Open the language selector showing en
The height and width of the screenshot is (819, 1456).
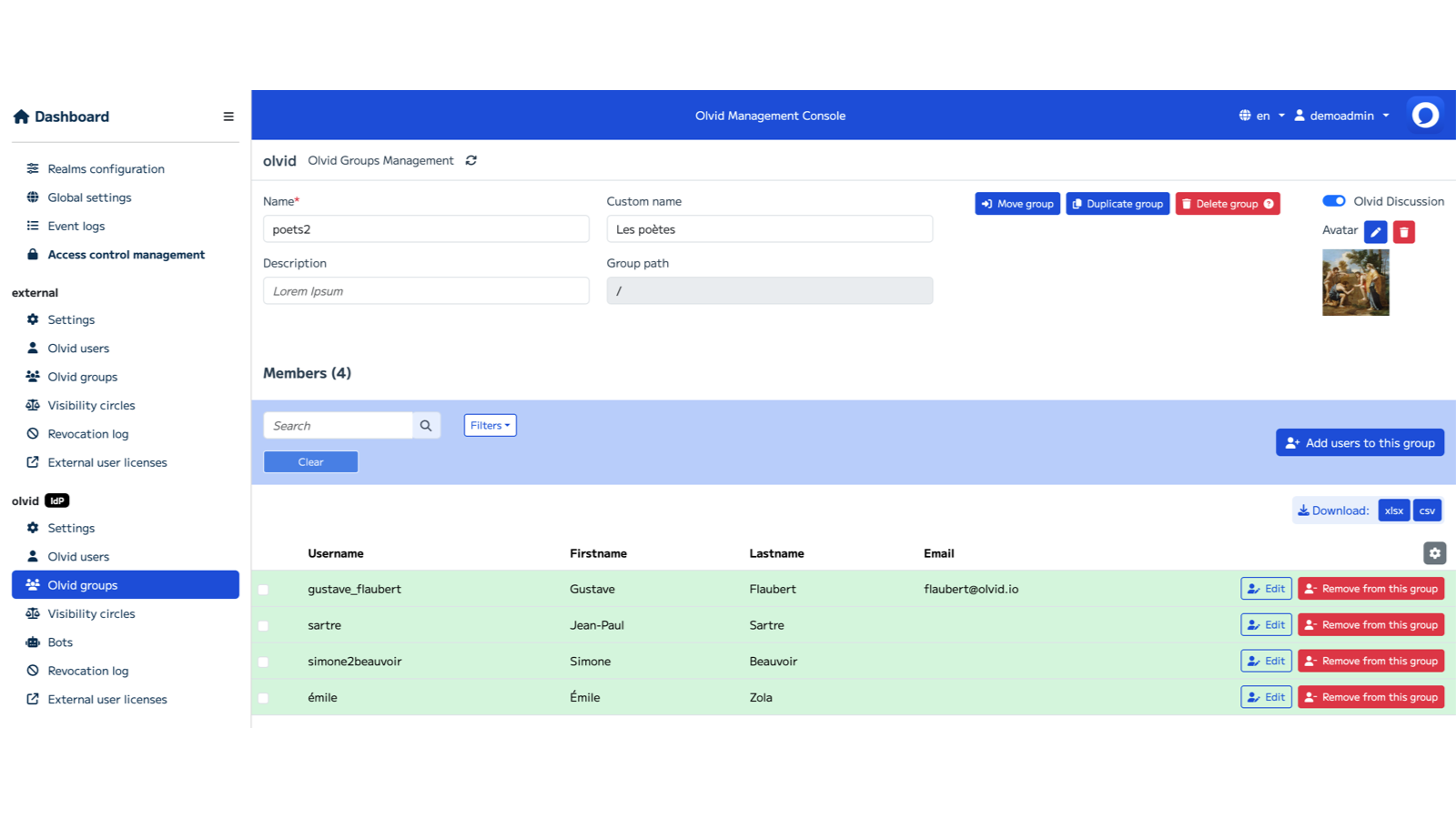pos(1262,115)
